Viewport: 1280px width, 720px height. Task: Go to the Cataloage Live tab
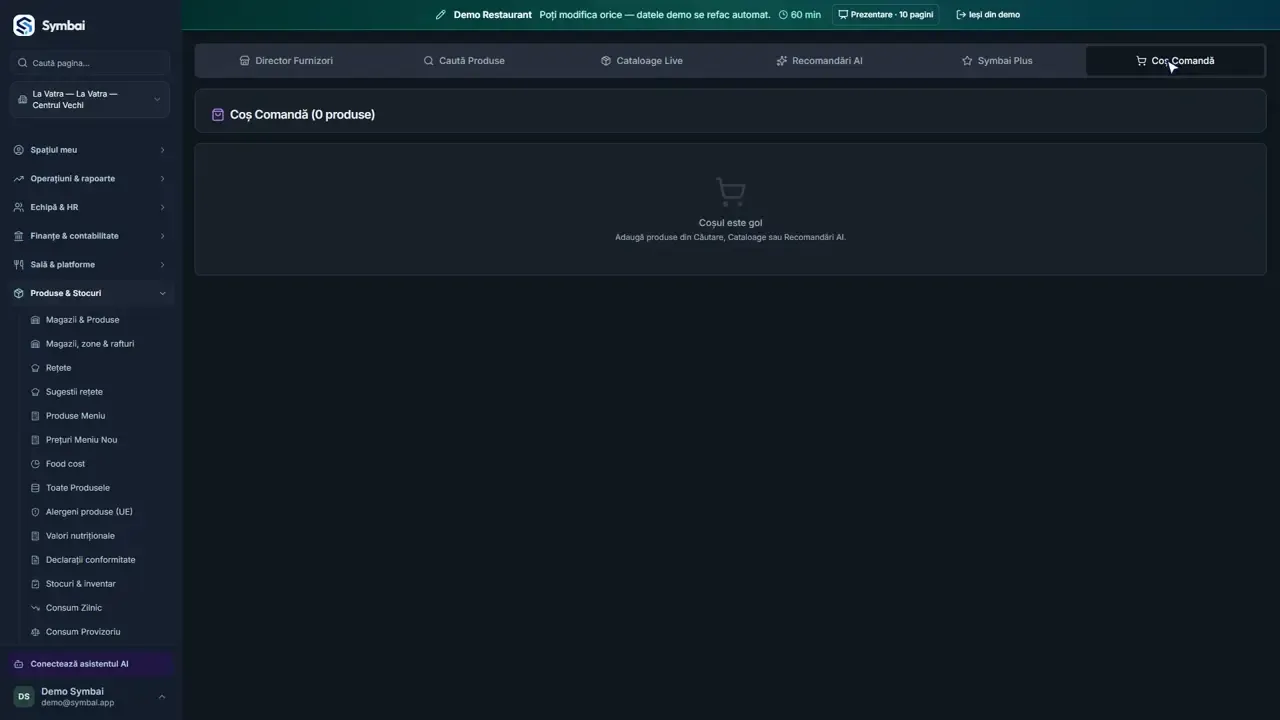[642, 61]
